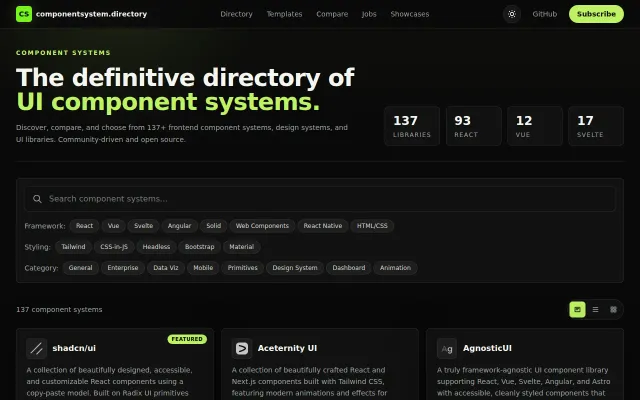
Task: Open the Templates nav item
Action: (284, 14)
